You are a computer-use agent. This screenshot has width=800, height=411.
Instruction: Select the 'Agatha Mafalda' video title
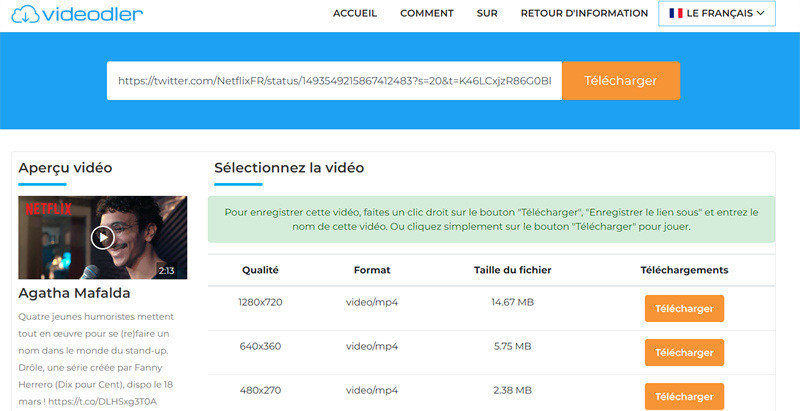click(74, 293)
